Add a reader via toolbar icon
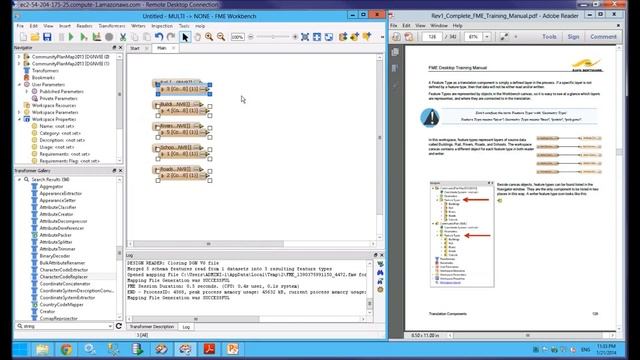 coord(343,37)
